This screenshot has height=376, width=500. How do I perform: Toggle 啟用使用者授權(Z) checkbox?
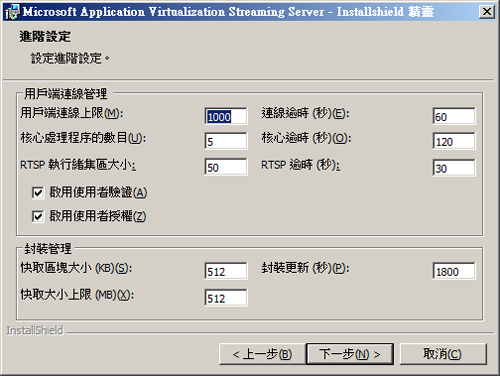pos(38,216)
